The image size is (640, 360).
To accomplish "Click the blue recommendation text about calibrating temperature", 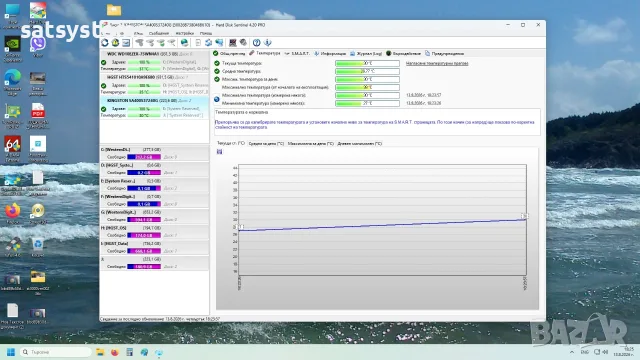I will tap(374, 124).
